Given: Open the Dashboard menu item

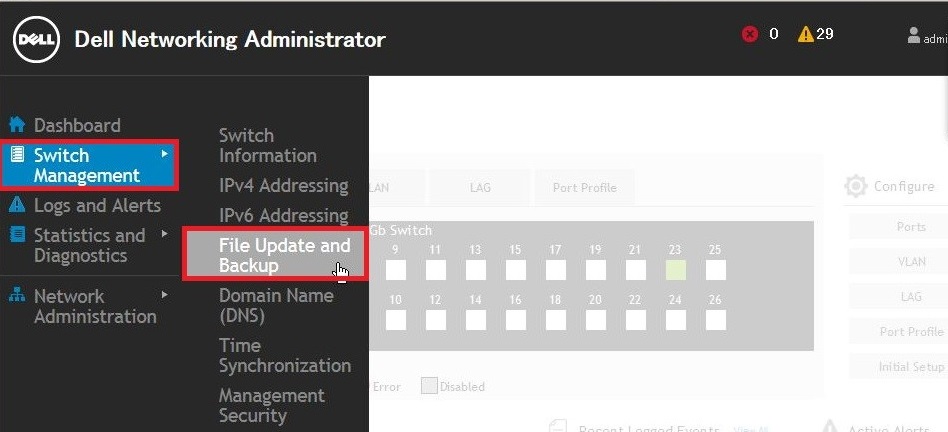Looking at the screenshot, I should point(77,126).
